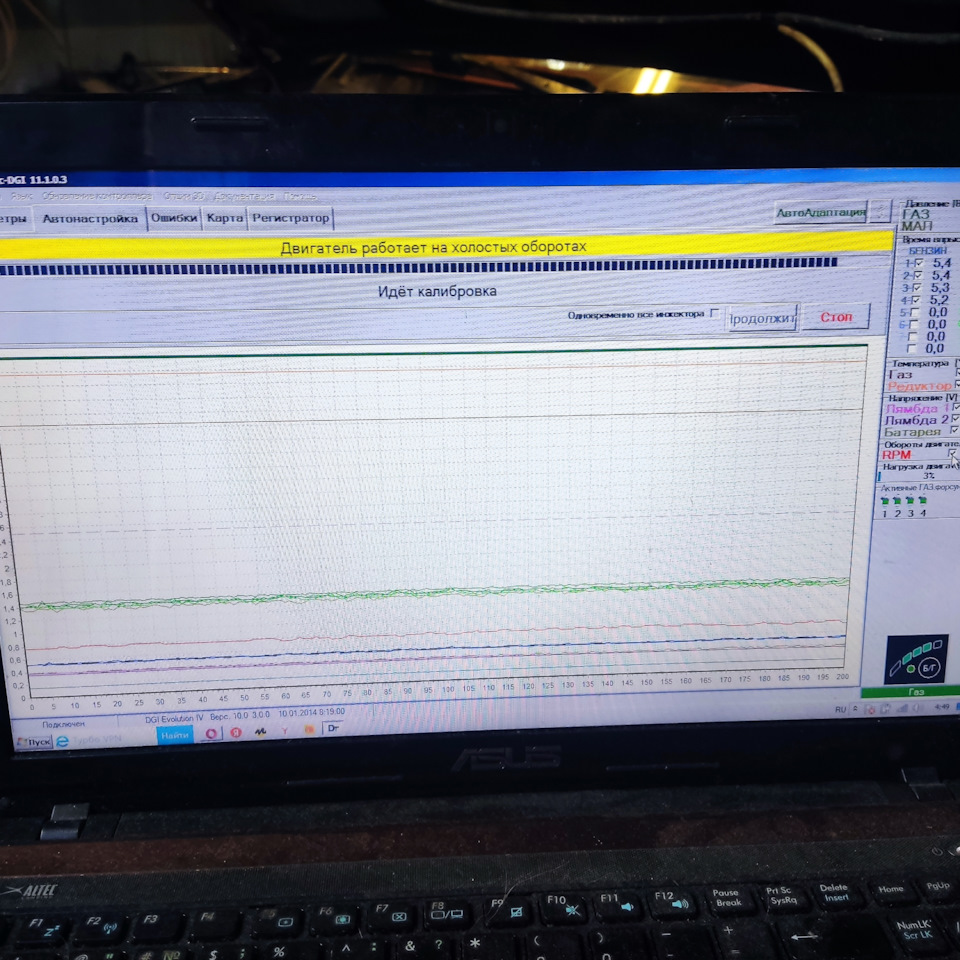Toggle RPM graph checkbox
960x960 pixels.
click(x=953, y=454)
